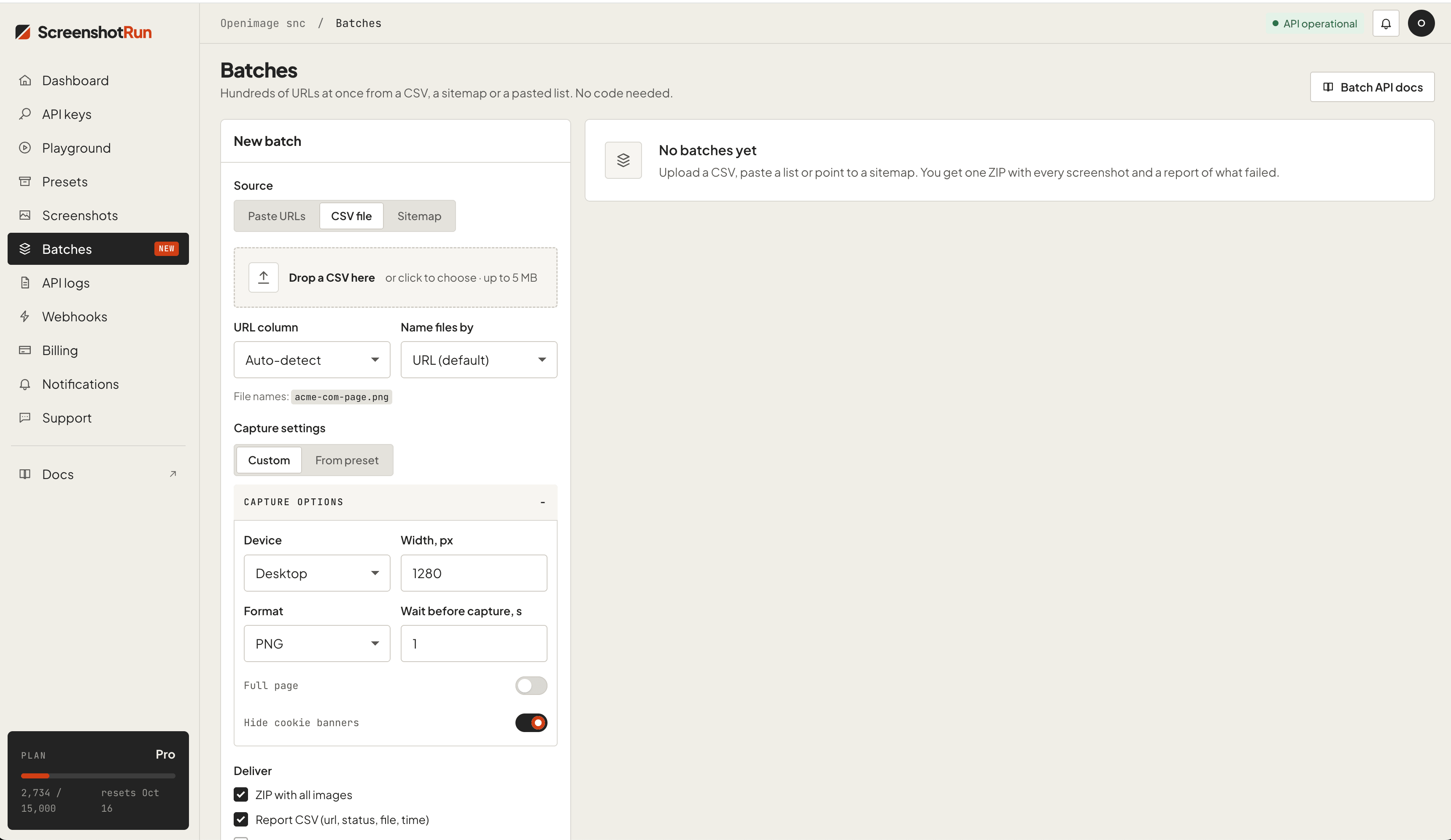
Task: Click the Billing card icon
Action: pyautogui.click(x=25, y=350)
